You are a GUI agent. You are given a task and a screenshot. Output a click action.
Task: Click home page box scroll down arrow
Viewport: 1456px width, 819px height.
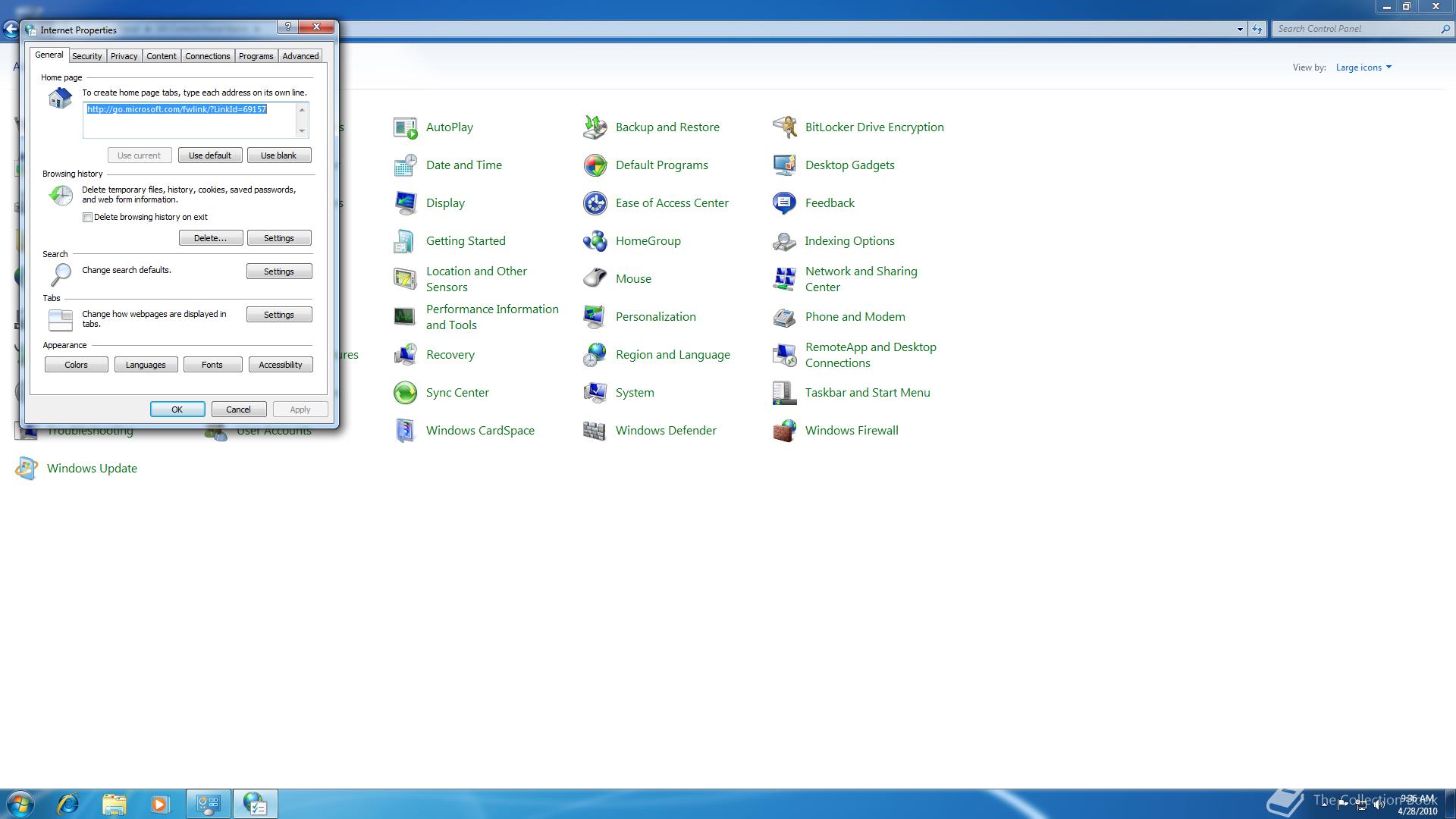pos(303,131)
